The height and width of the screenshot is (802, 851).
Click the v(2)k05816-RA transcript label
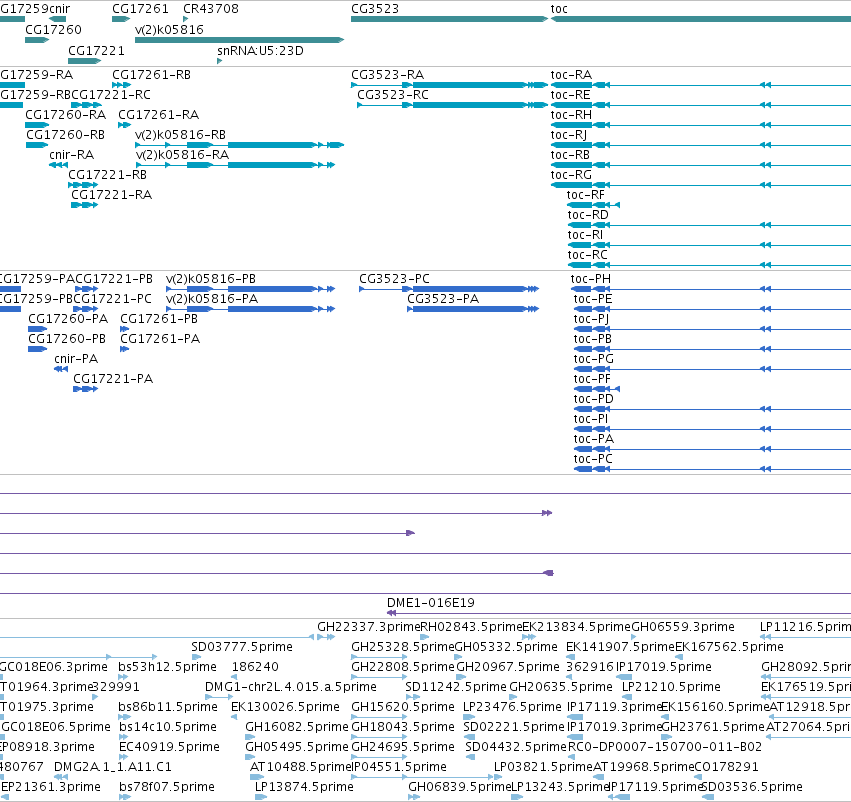click(x=182, y=155)
